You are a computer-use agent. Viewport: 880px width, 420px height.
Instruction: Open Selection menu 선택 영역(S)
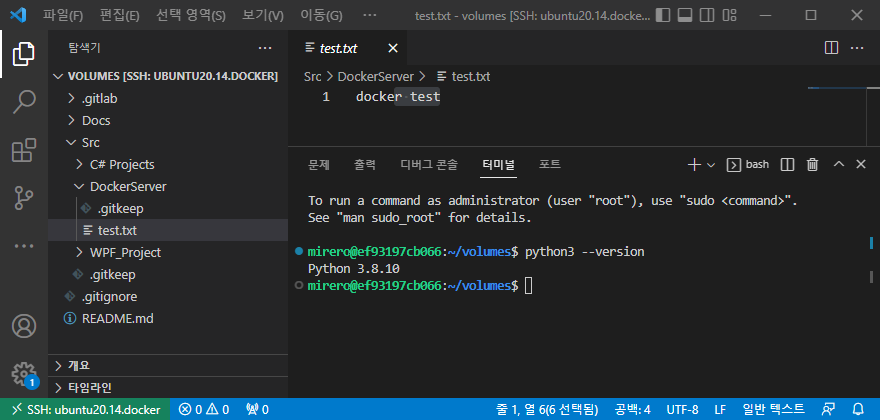[191, 15]
